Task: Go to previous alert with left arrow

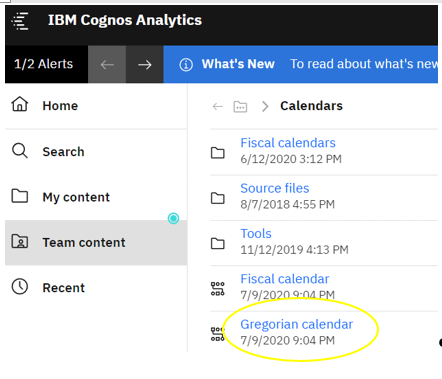Action: pos(107,64)
